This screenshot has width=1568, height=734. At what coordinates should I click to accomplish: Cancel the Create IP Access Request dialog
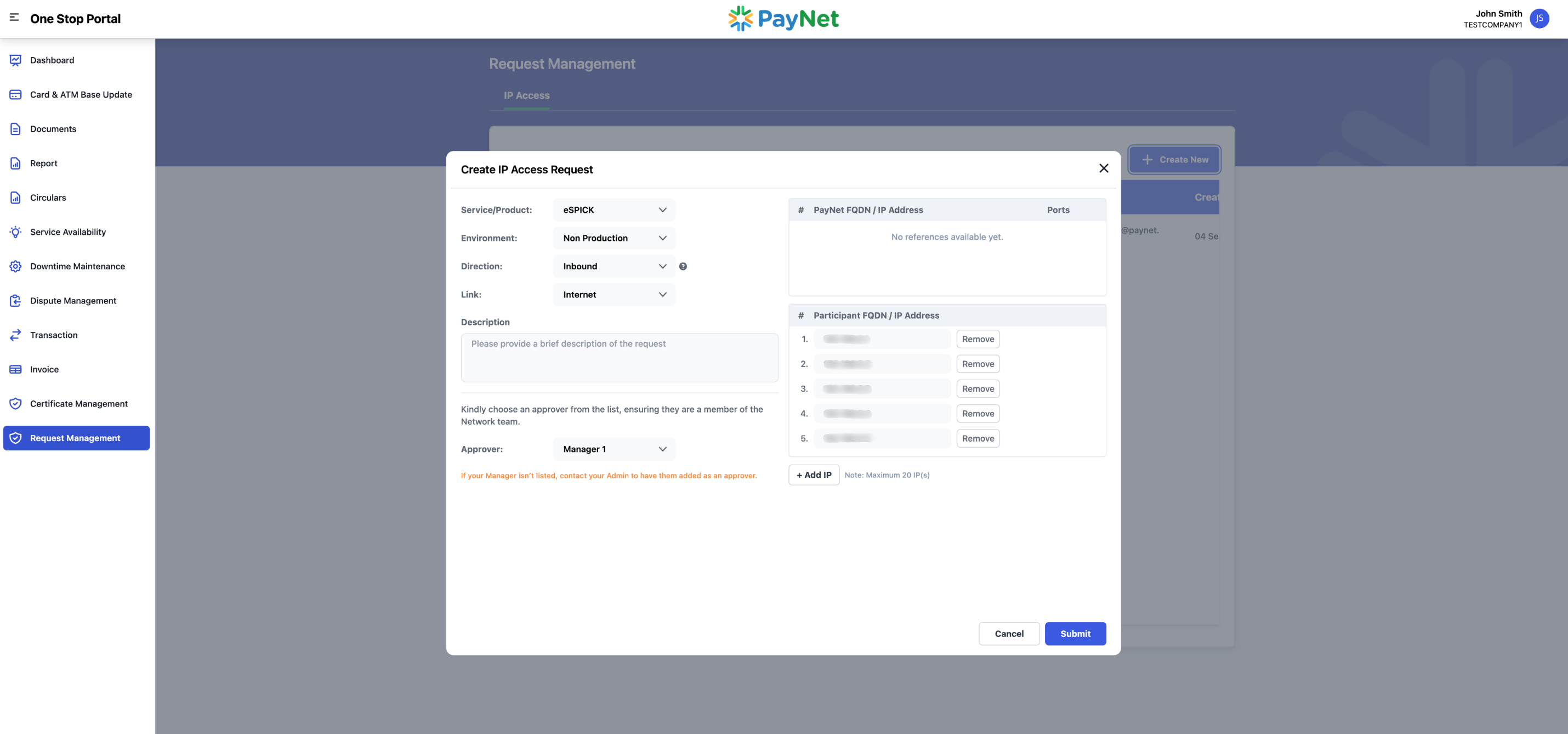click(1009, 634)
